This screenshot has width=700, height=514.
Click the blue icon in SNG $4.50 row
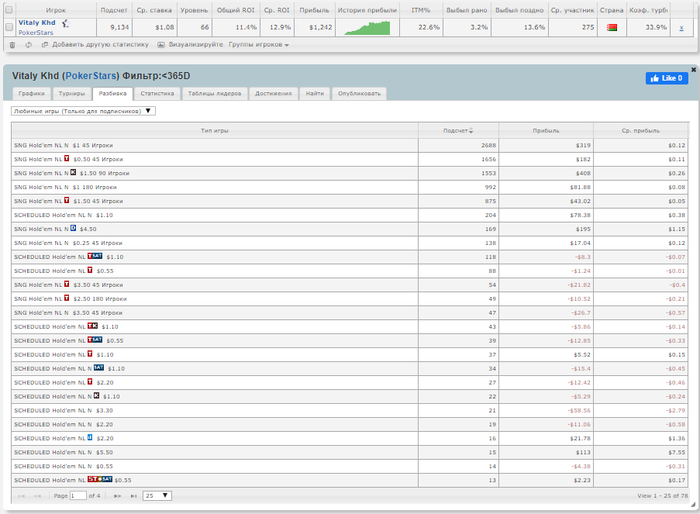click(x=73, y=228)
